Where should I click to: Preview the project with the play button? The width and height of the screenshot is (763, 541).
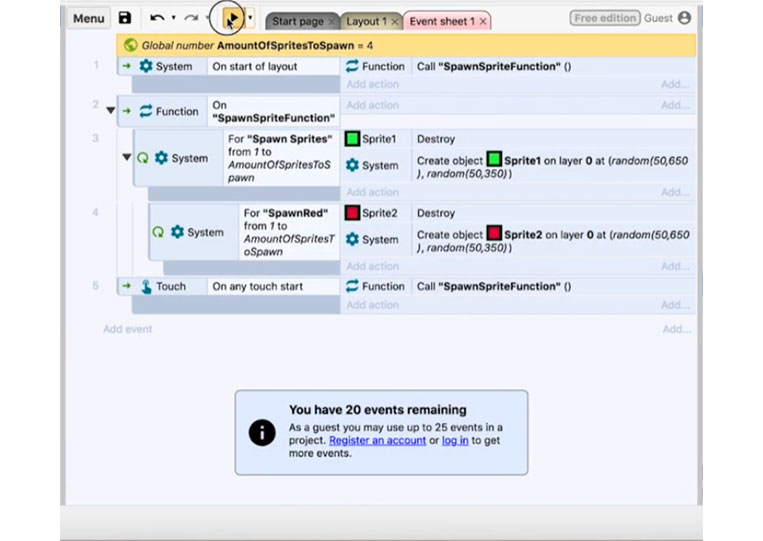coord(233,18)
